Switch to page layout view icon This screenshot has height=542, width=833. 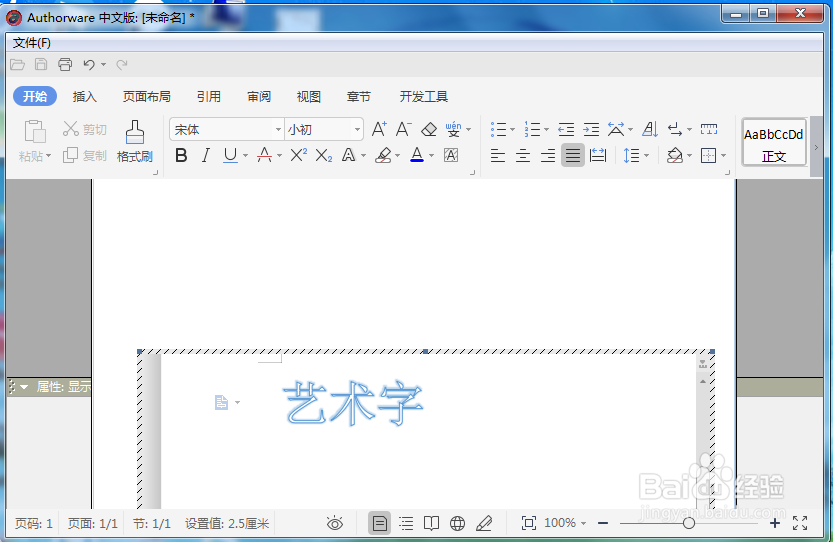coord(379,523)
